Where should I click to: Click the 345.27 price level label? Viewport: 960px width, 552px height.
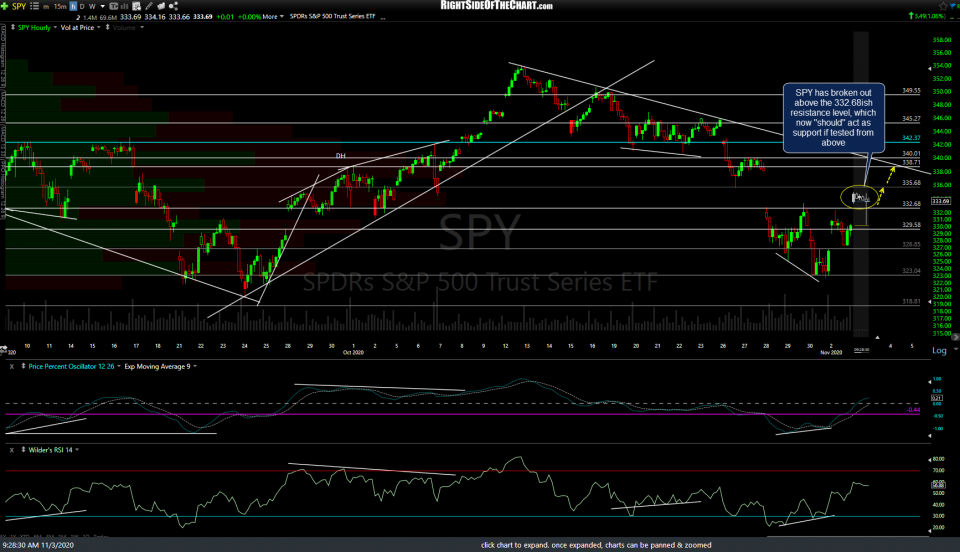coord(911,119)
